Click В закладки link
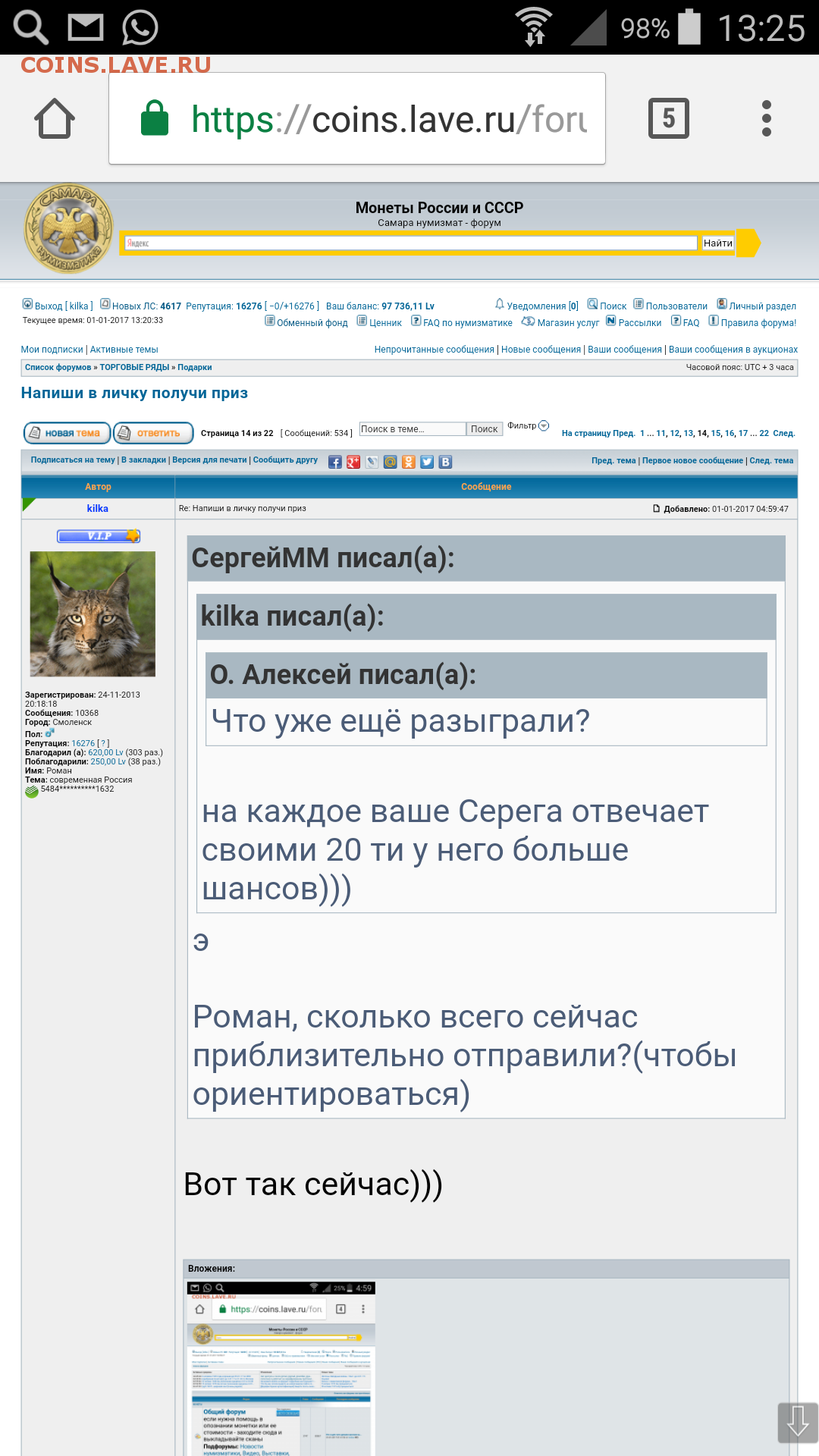819x1456 pixels. [x=143, y=460]
